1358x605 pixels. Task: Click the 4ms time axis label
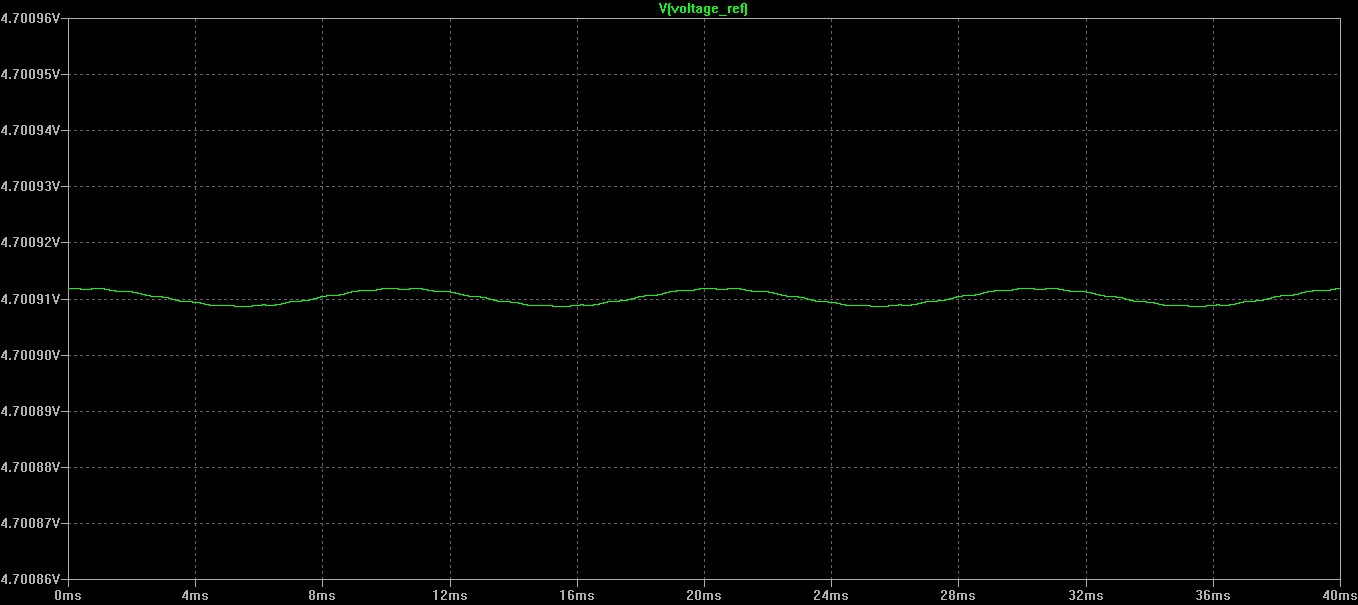point(195,594)
